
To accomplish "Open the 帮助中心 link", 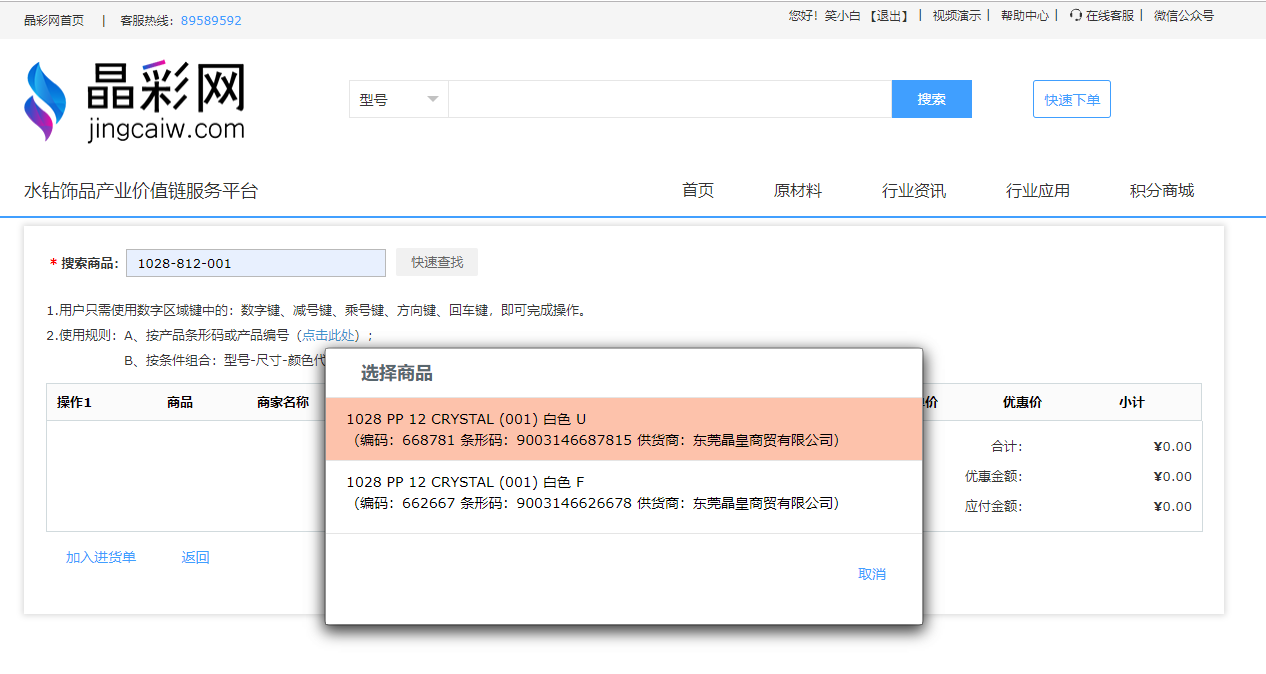I will point(1024,16).
